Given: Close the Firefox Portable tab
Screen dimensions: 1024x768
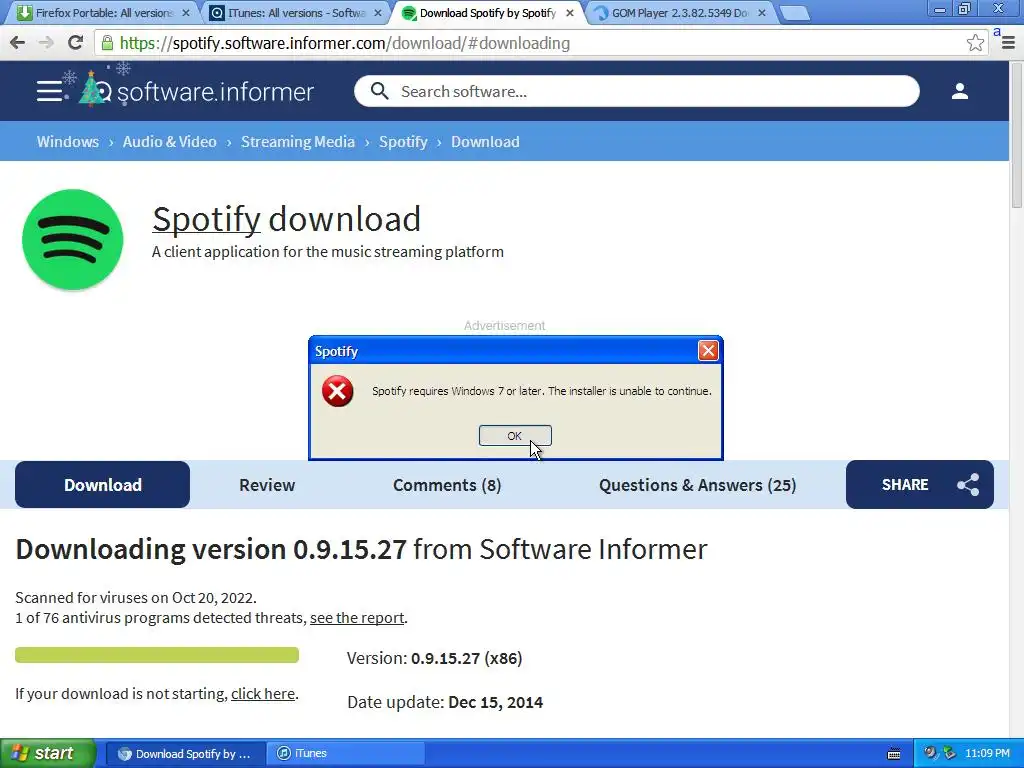Looking at the screenshot, I should [185, 13].
